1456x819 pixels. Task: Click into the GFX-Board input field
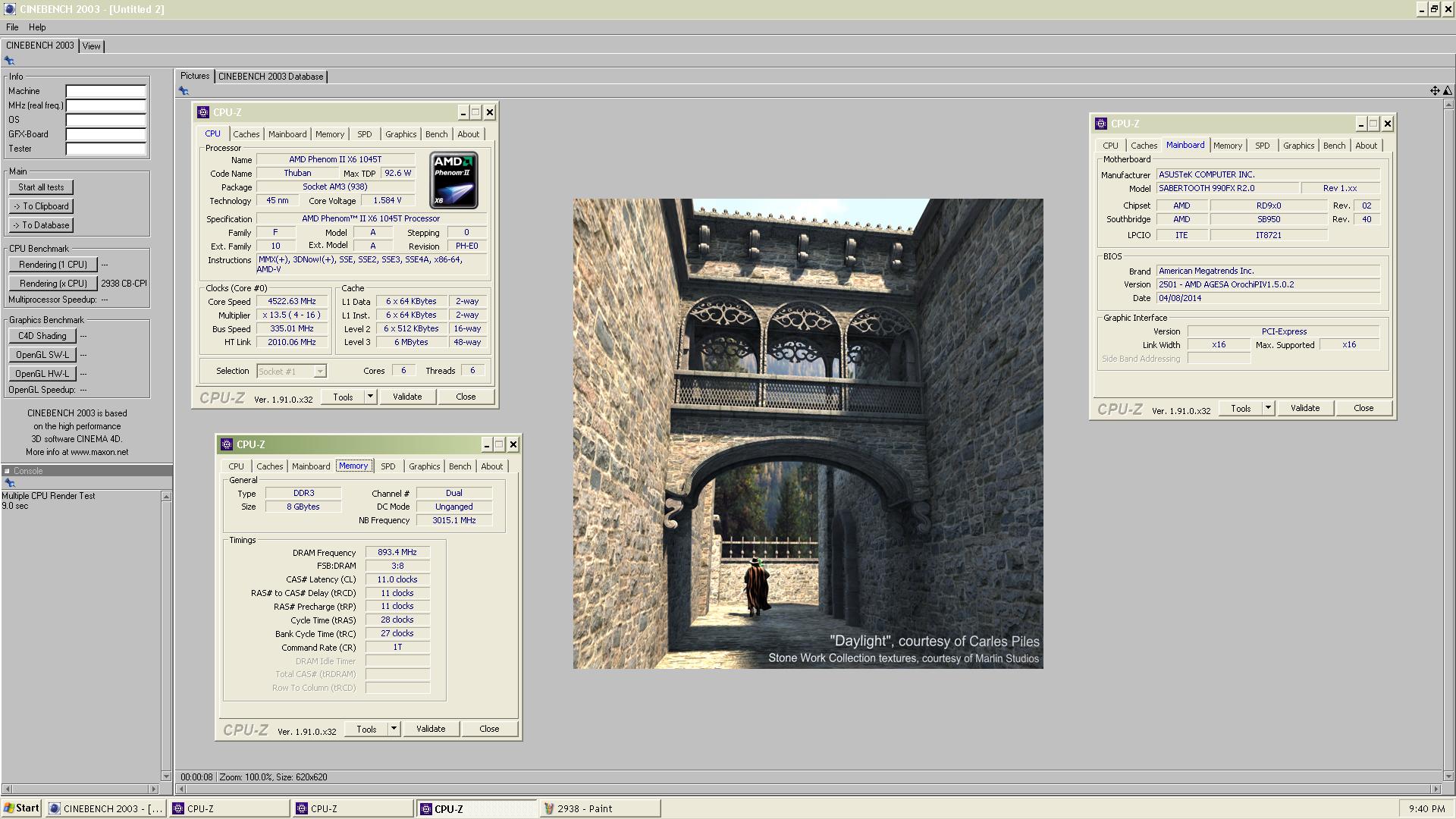click(105, 134)
